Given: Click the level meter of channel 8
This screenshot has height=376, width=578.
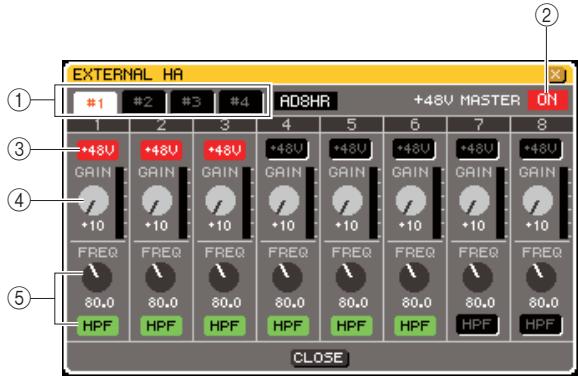Looking at the screenshot, I should [564, 203].
